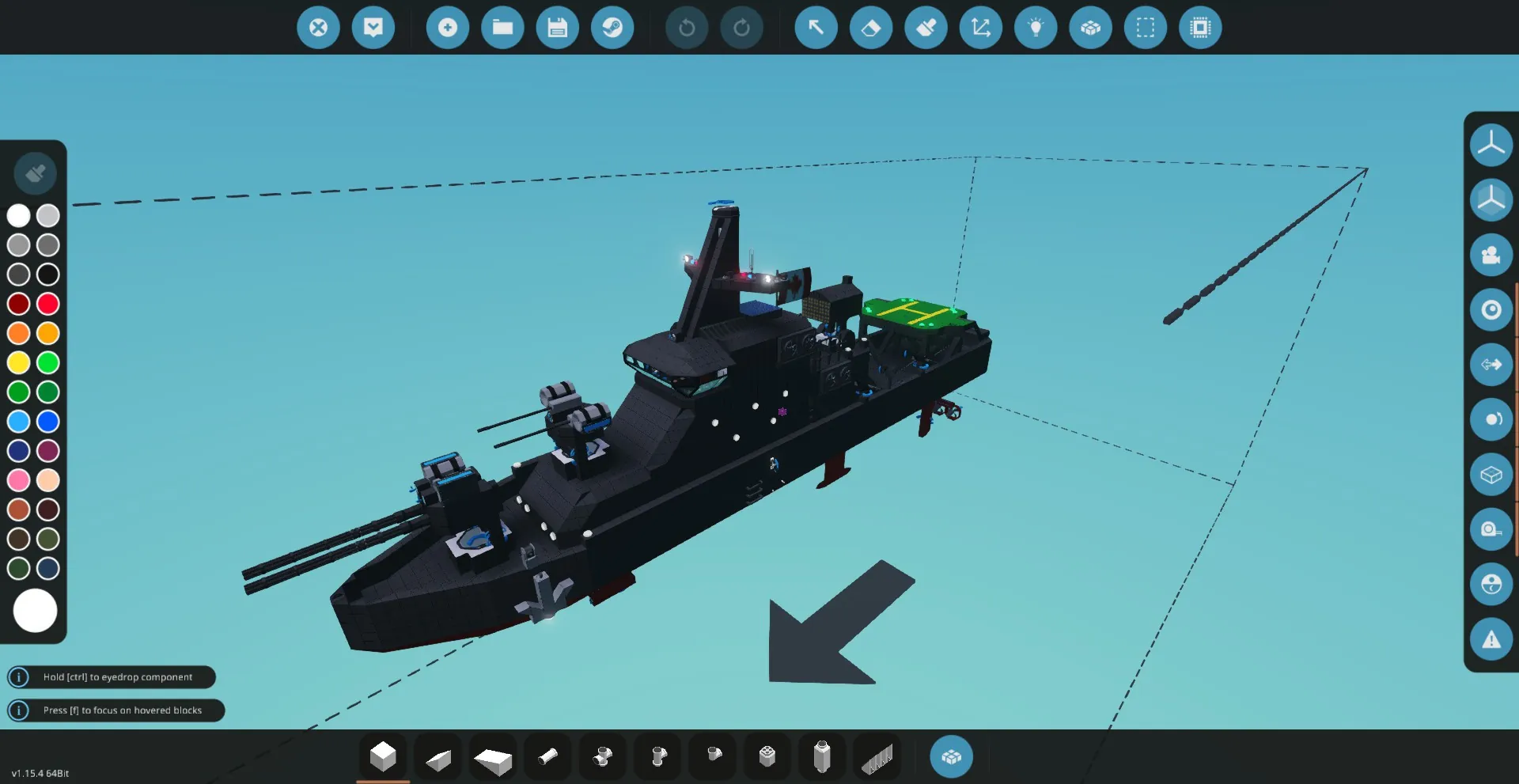The width and height of the screenshot is (1519, 784).
Task: Click the new vehicle plus button
Action: (448, 28)
